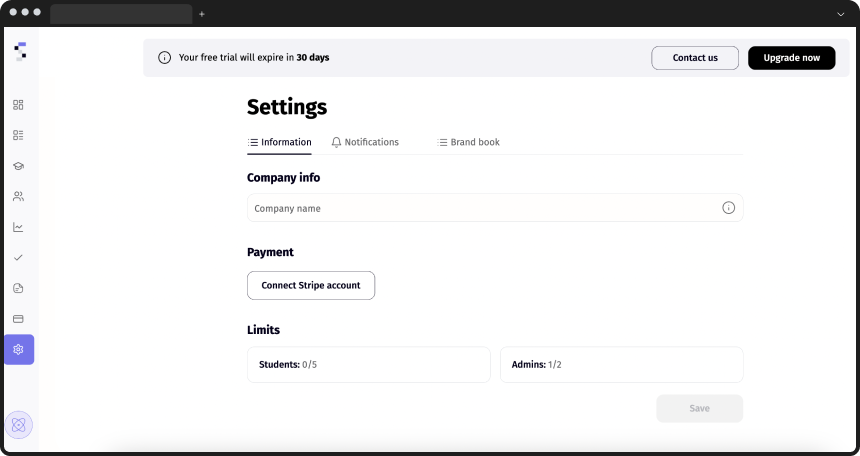
Task: Open the dashboard grid icon in sidebar
Action: (18, 105)
